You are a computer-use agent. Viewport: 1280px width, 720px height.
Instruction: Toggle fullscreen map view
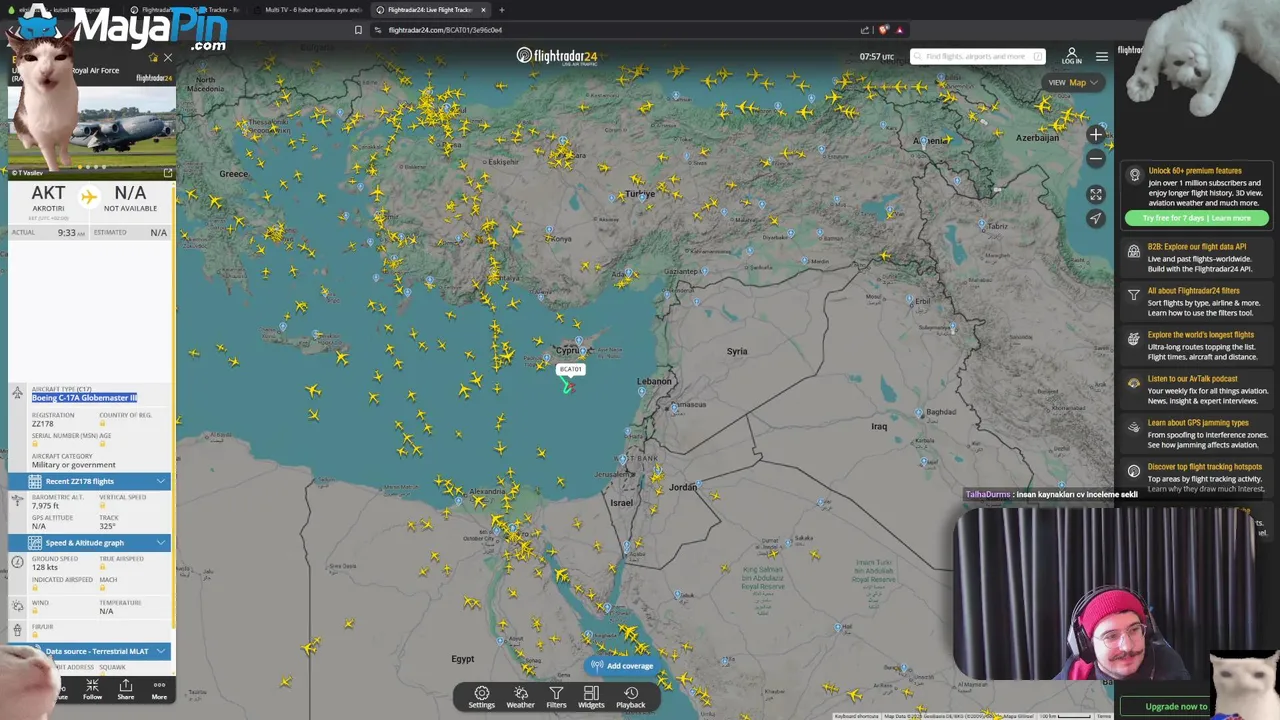coord(1096,195)
